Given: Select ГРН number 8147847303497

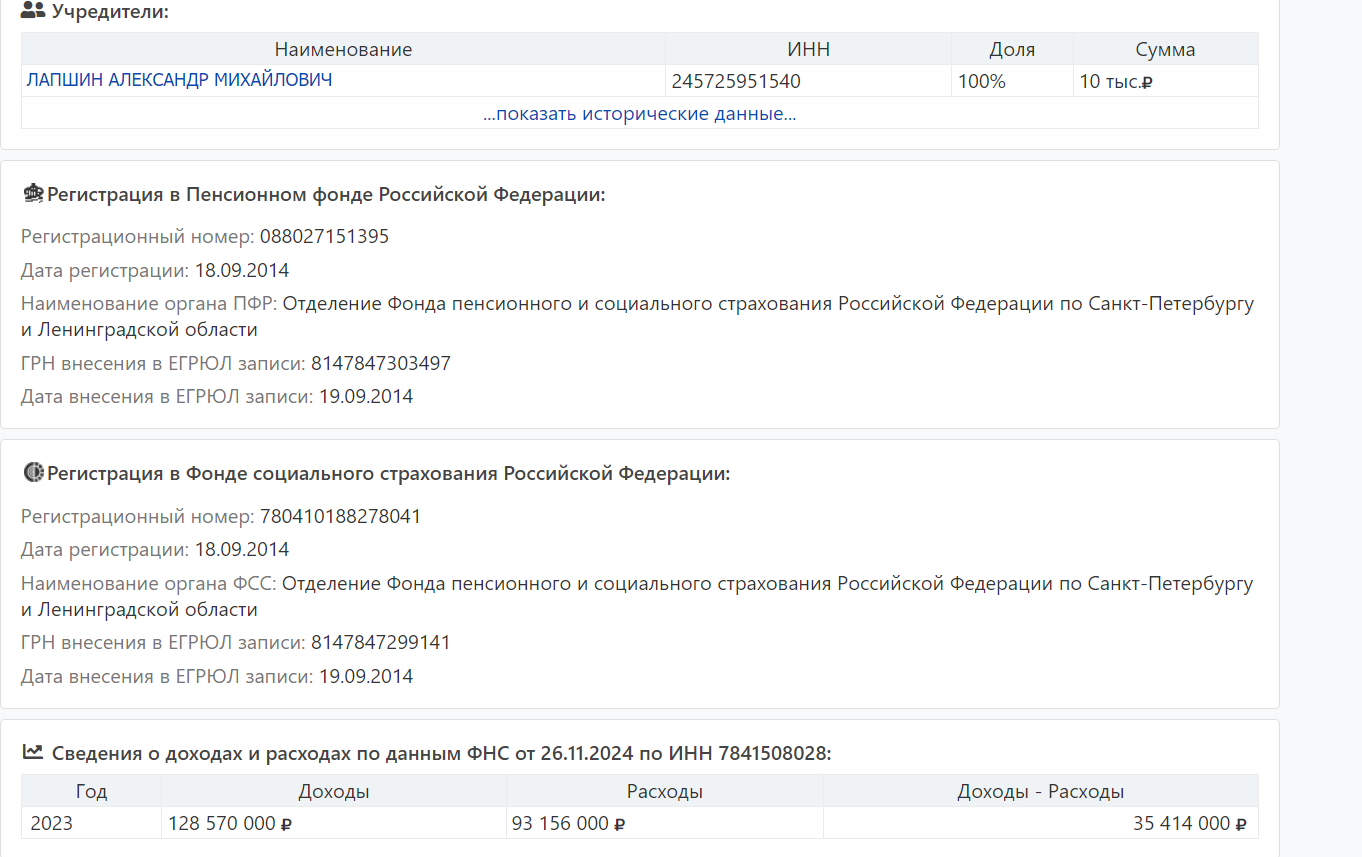Looking at the screenshot, I should click(x=381, y=363).
